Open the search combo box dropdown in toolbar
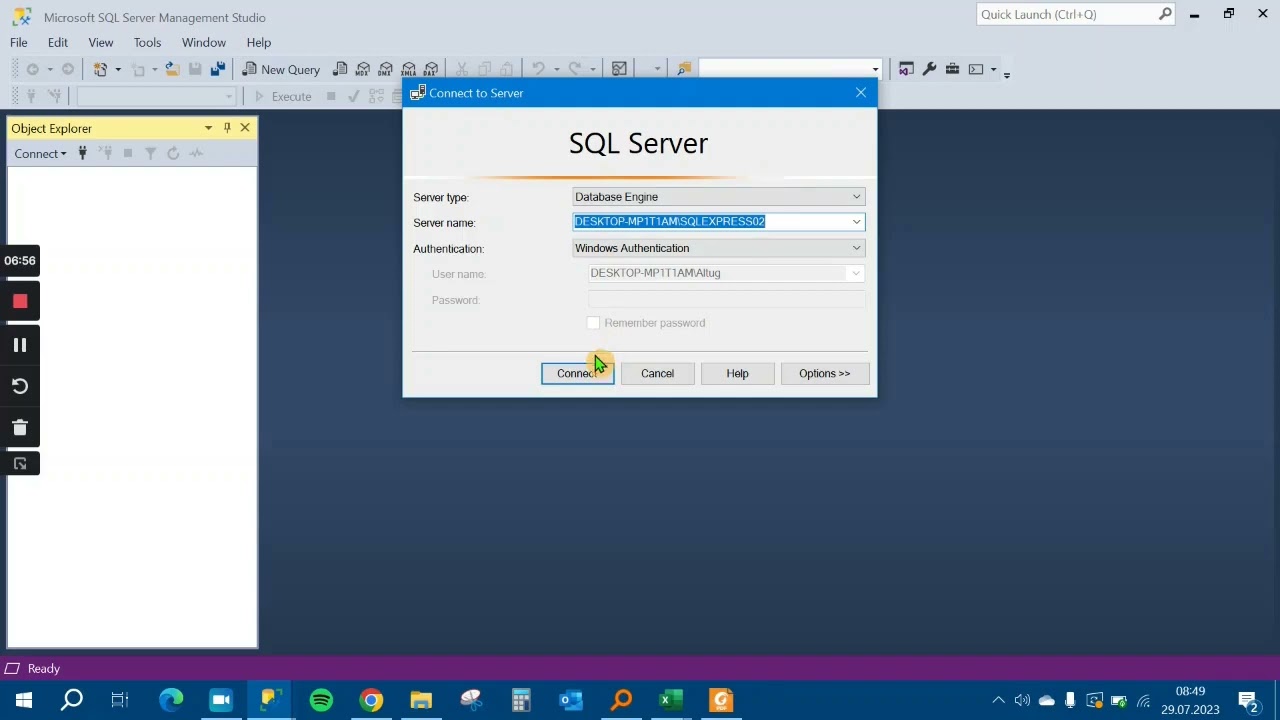This screenshot has width=1280, height=720. 875,69
